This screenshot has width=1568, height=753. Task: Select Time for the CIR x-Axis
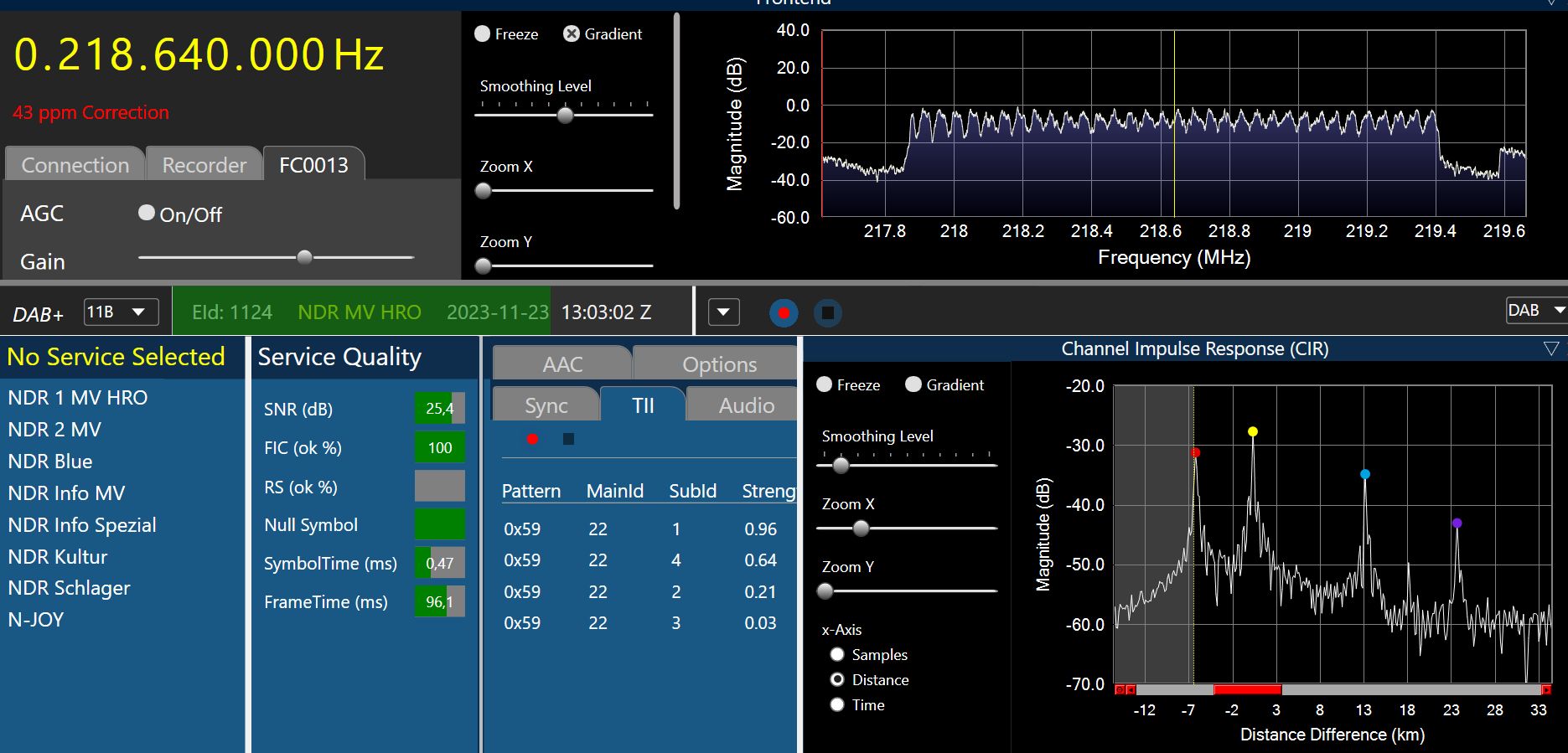[836, 705]
